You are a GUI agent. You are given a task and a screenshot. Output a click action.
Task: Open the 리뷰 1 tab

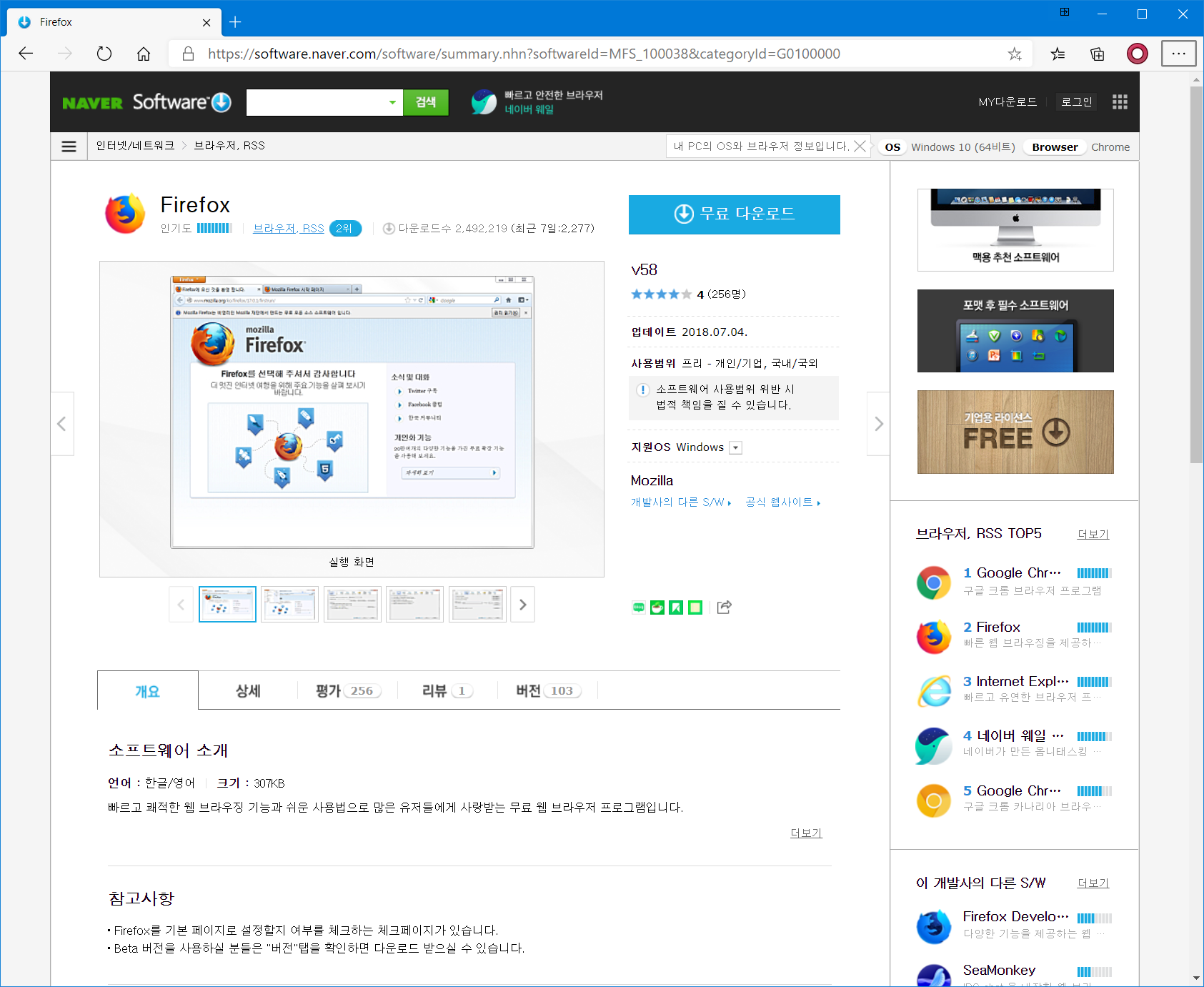pyautogui.click(x=447, y=690)
